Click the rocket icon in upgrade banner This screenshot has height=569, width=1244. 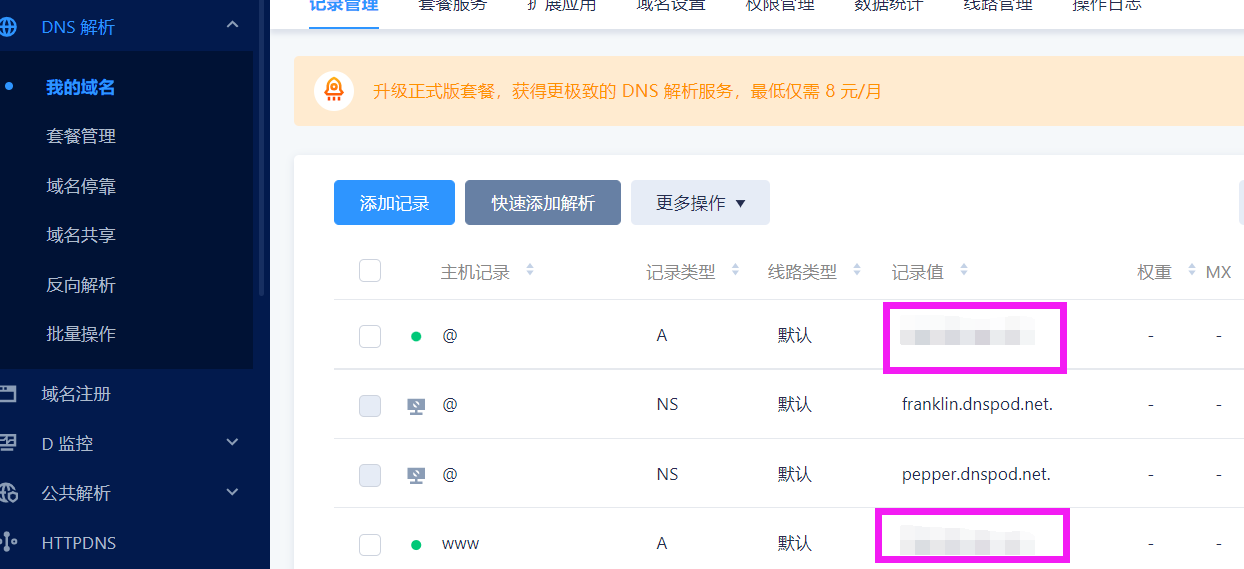[334, 91]
